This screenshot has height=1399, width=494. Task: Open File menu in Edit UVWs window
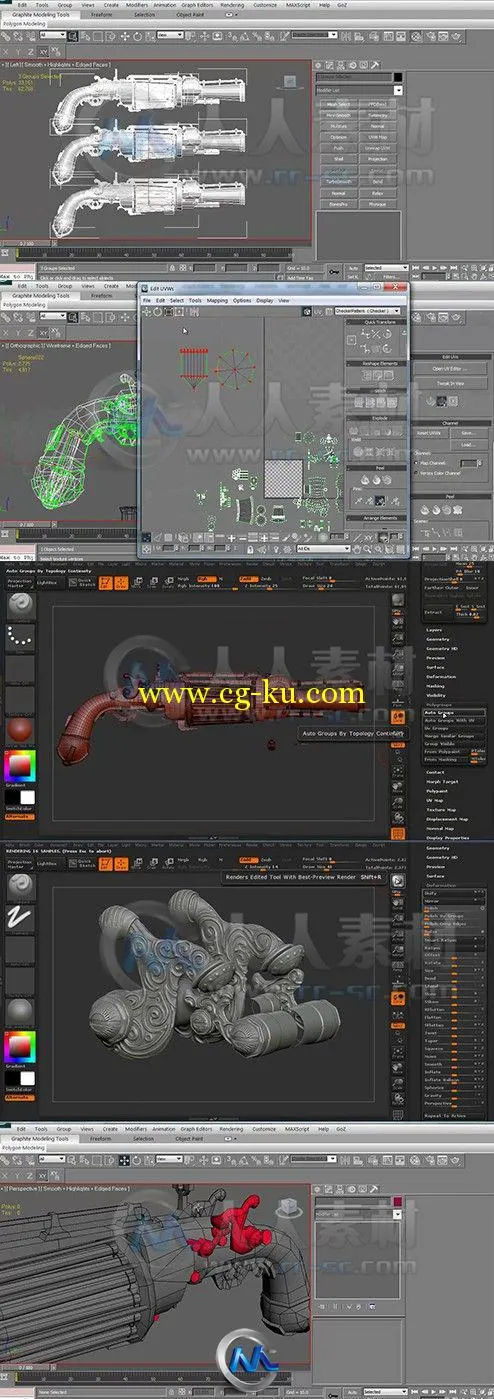coord(146,301)
